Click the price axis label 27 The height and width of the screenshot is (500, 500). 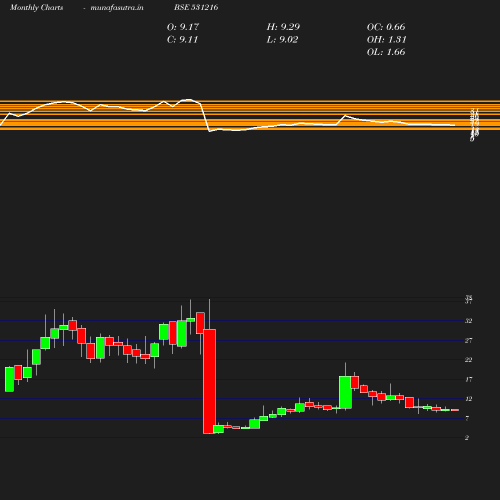468,340
